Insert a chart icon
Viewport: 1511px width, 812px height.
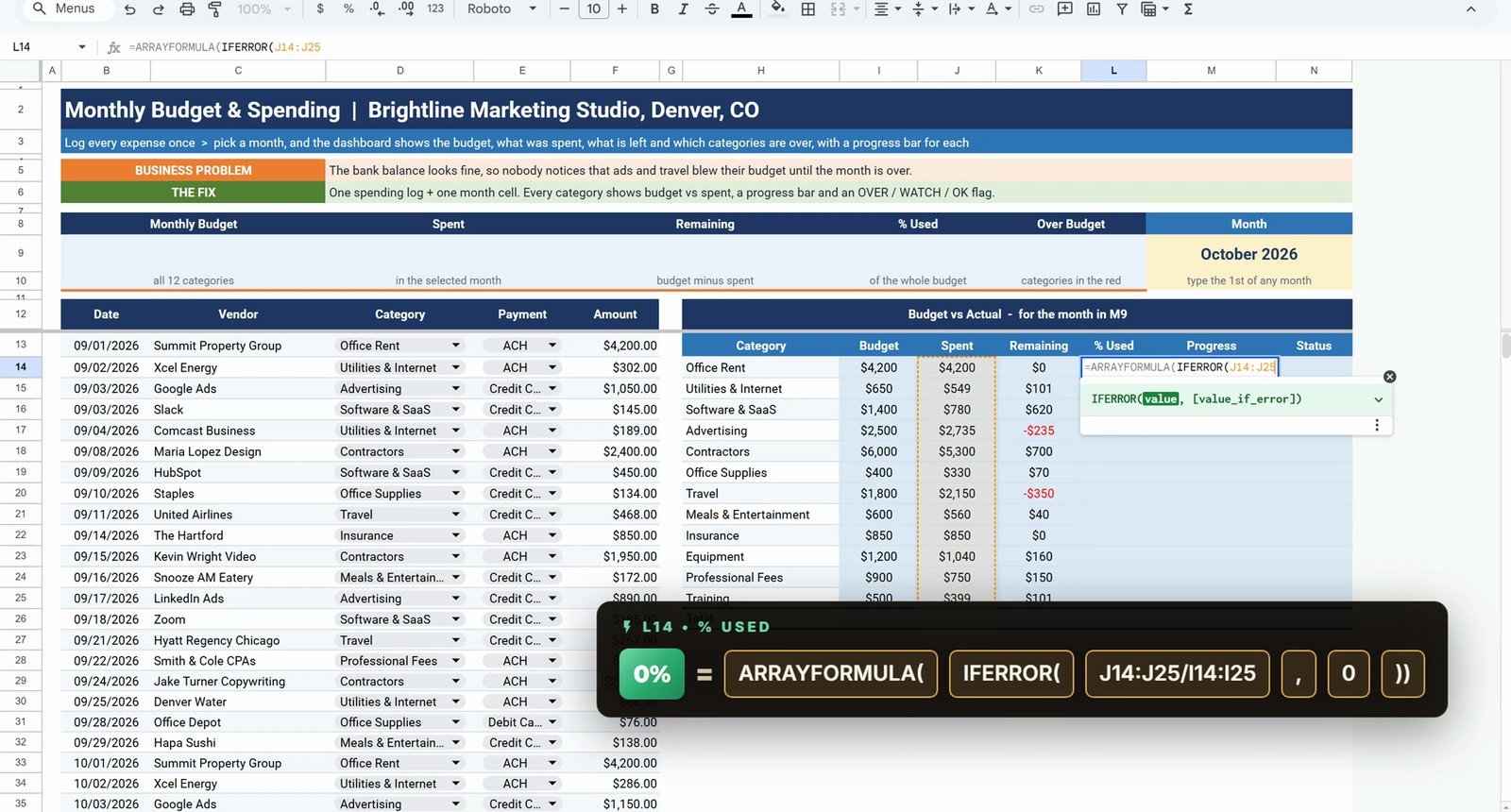(x=1094, y=8)
